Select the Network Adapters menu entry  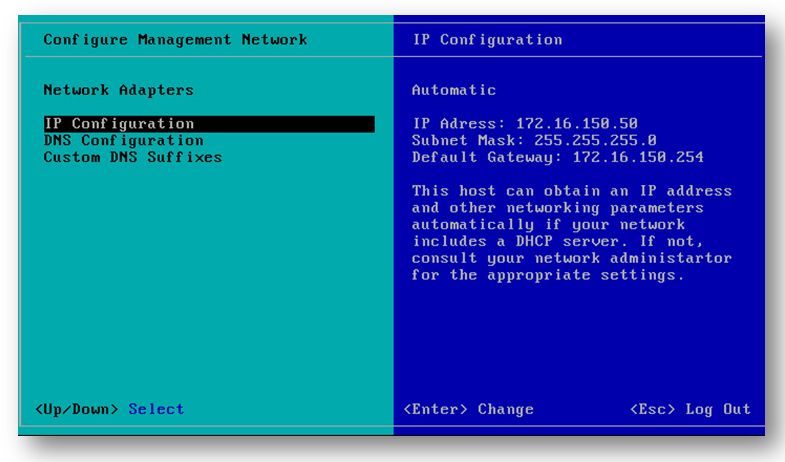[118, 90]
